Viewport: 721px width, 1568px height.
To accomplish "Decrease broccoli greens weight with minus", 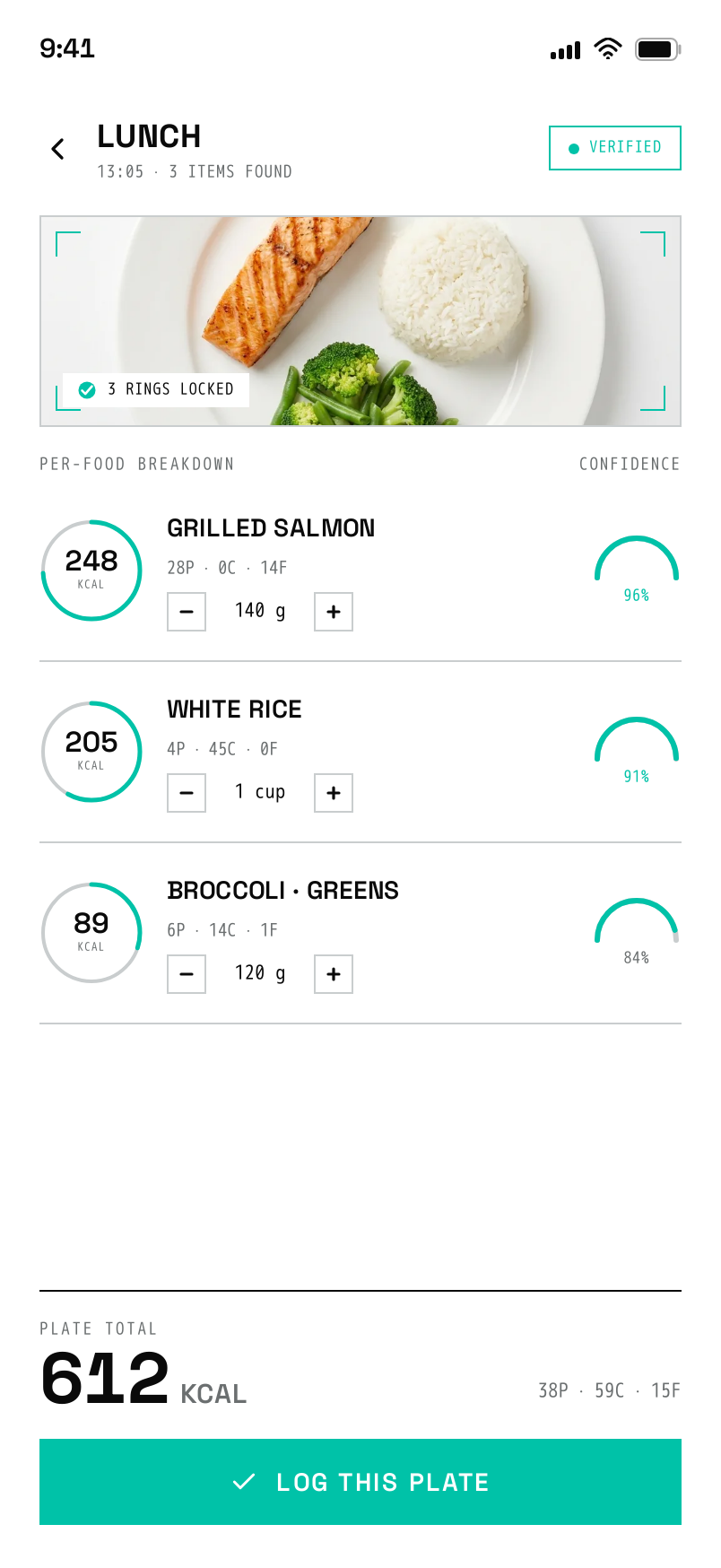I will (x=187, y=974).
